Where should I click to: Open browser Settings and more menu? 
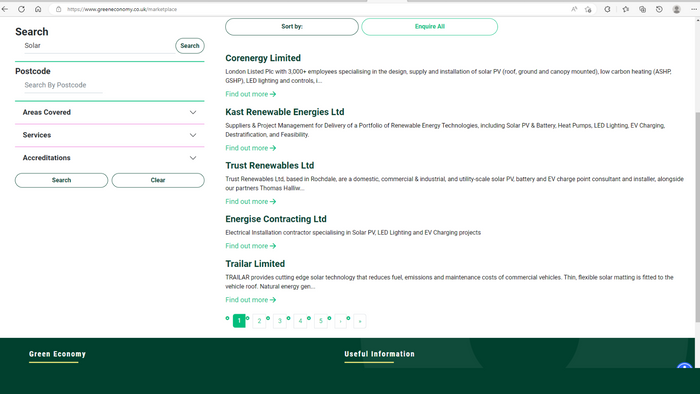click(x=694, y=9)
